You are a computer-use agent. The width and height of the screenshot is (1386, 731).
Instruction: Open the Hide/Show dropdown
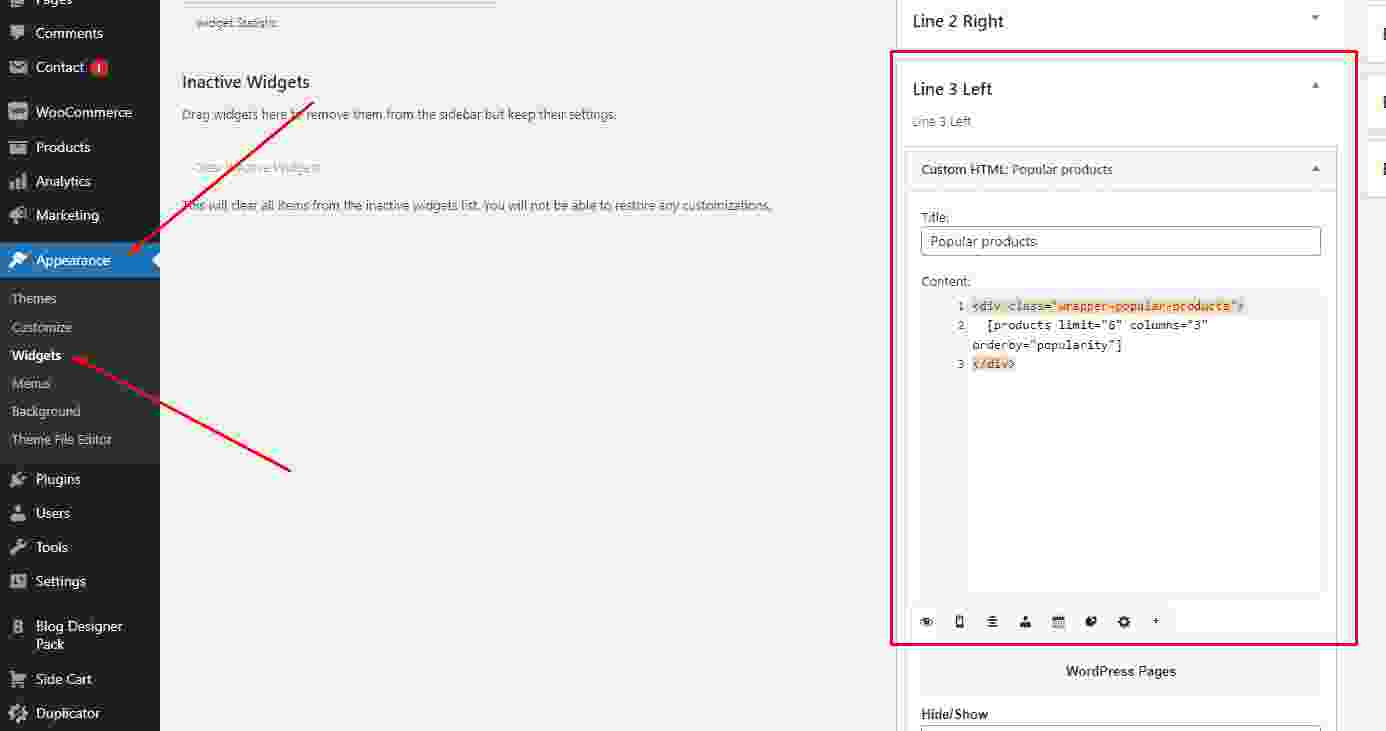[x=1120, y=727]
